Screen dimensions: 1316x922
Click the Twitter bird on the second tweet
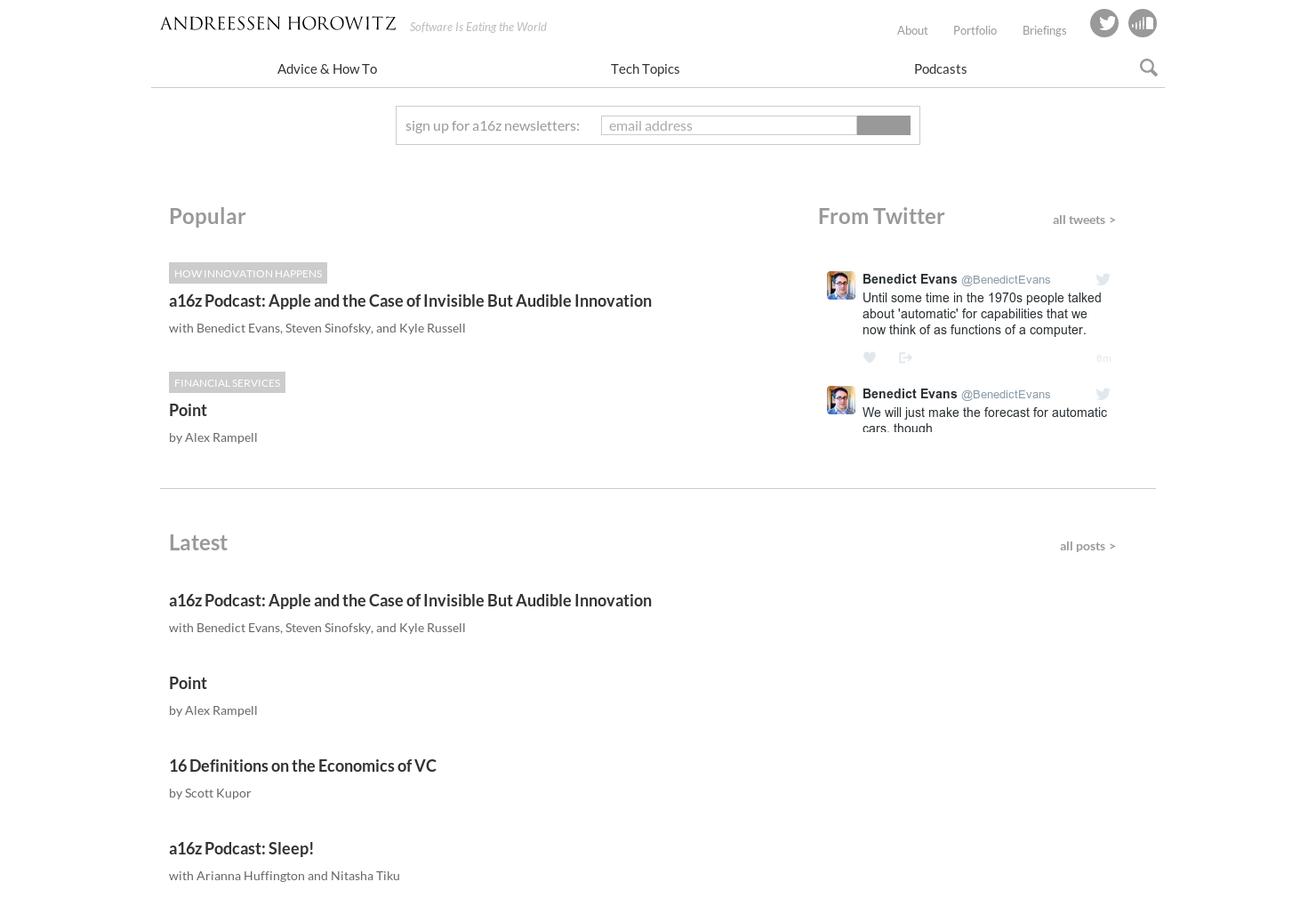[x=1103, y=394]
